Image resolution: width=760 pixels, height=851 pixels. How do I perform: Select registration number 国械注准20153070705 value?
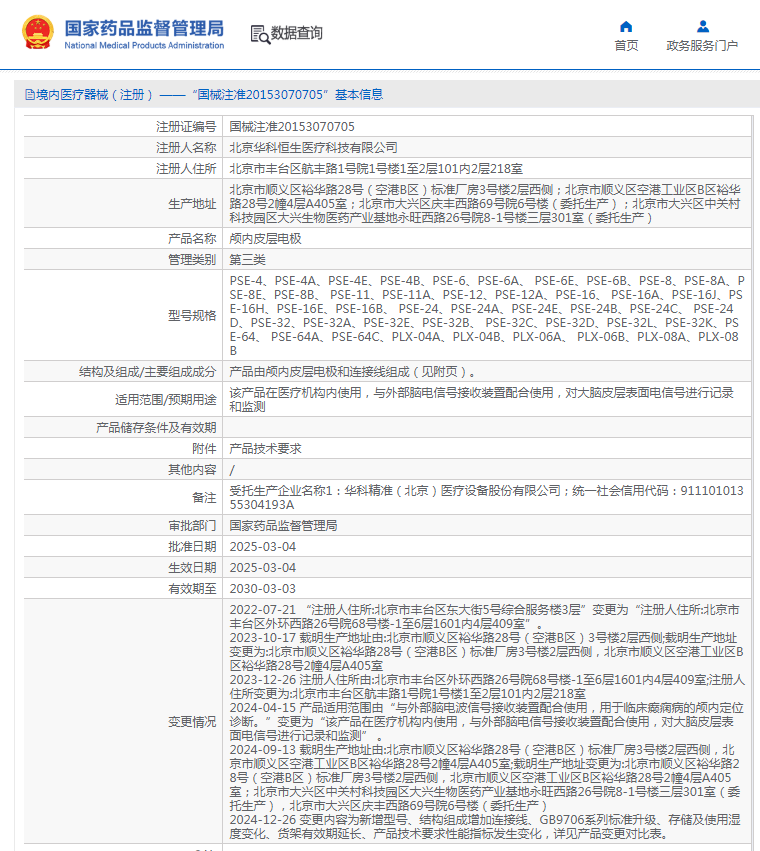292,126
